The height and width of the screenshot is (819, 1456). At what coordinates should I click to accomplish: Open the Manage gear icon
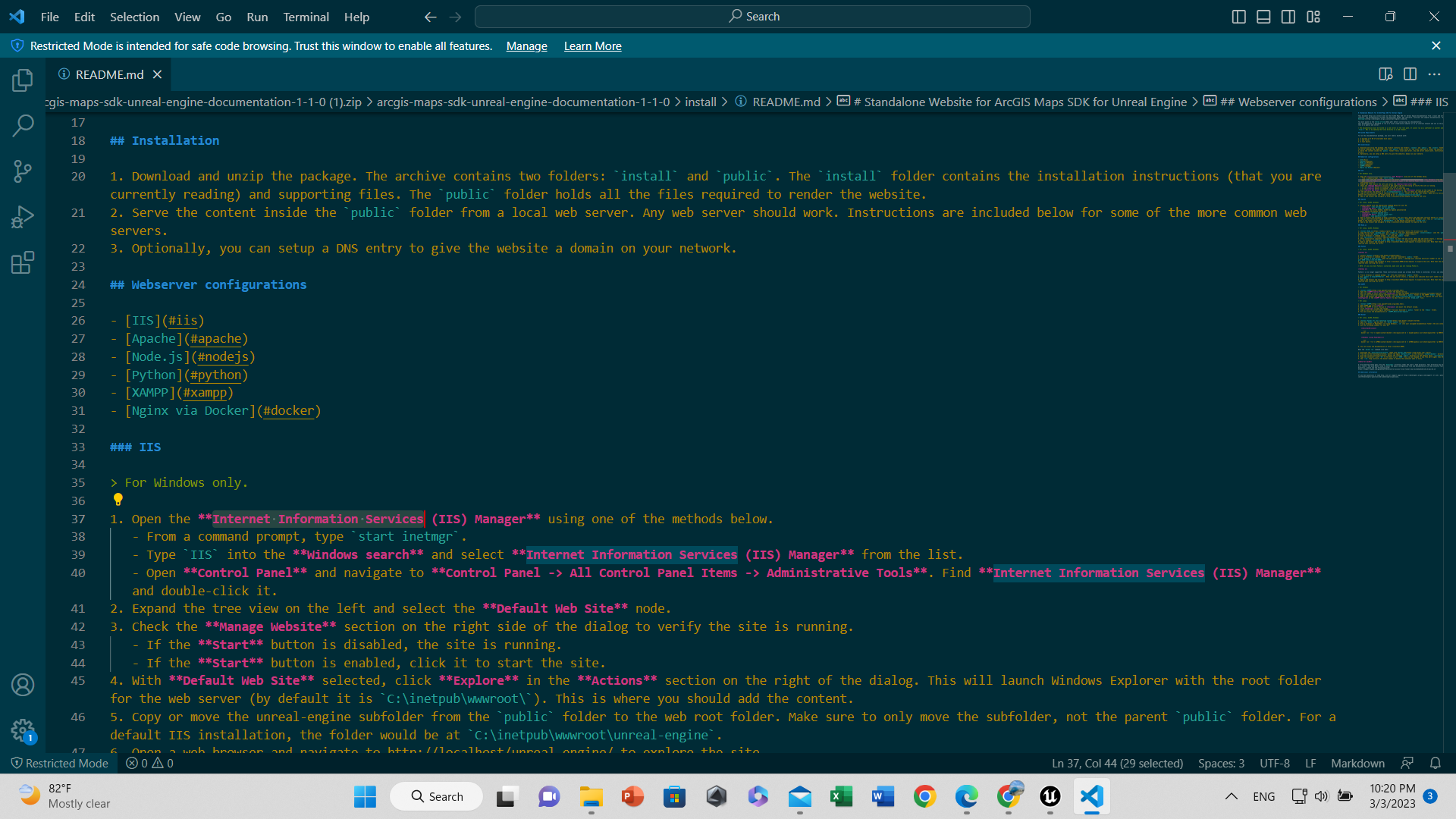(23, 731)
